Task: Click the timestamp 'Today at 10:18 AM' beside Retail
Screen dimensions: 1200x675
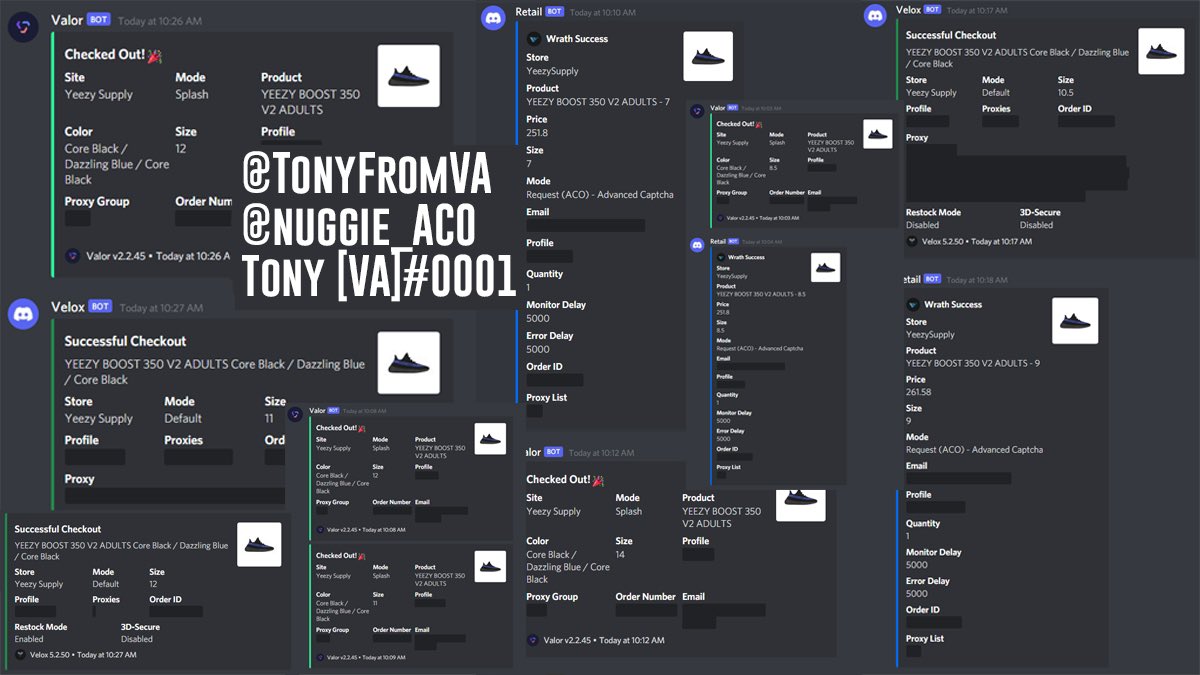Action: click(976, 281)
